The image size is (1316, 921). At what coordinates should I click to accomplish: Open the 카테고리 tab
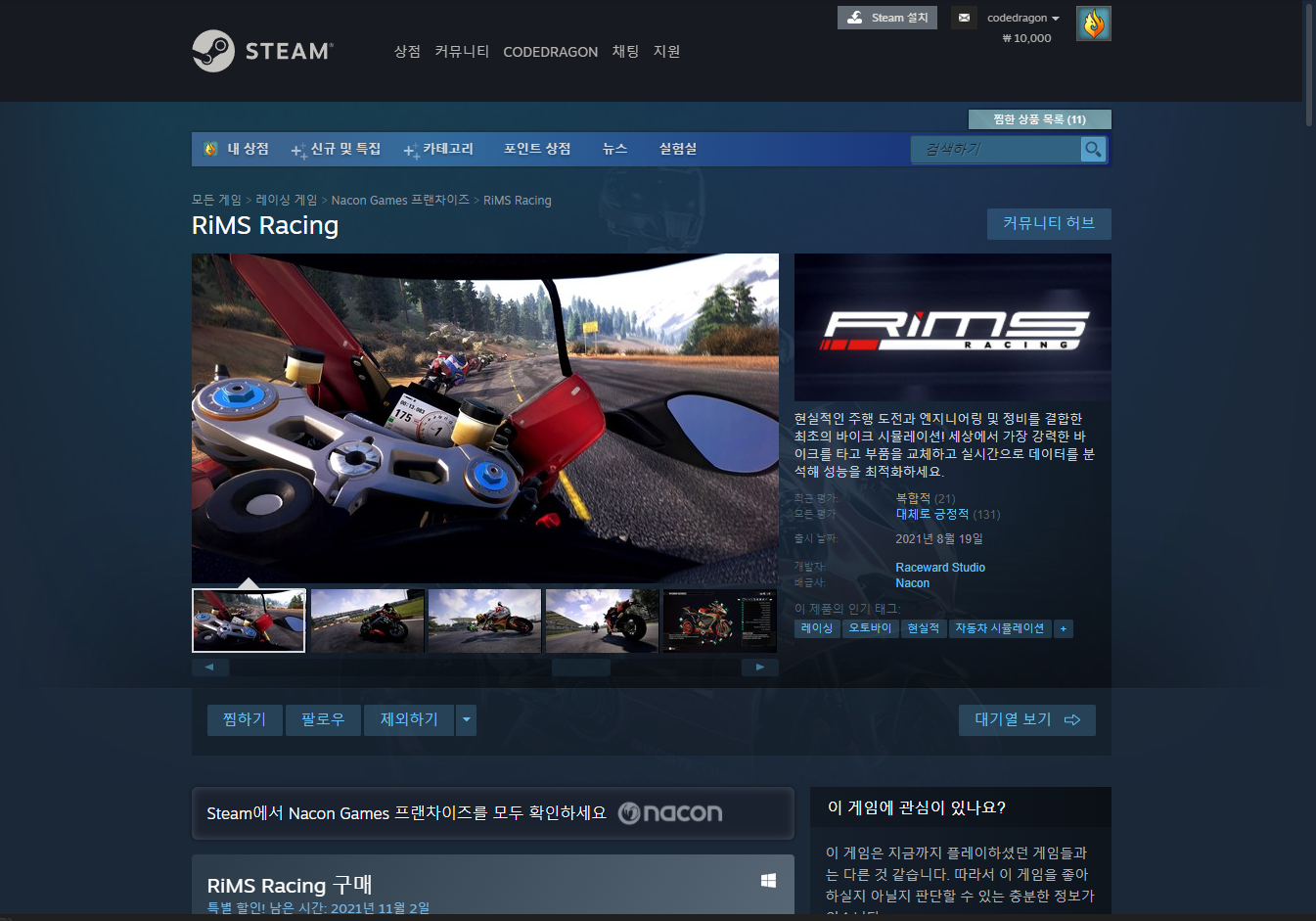tap(438, 149)
